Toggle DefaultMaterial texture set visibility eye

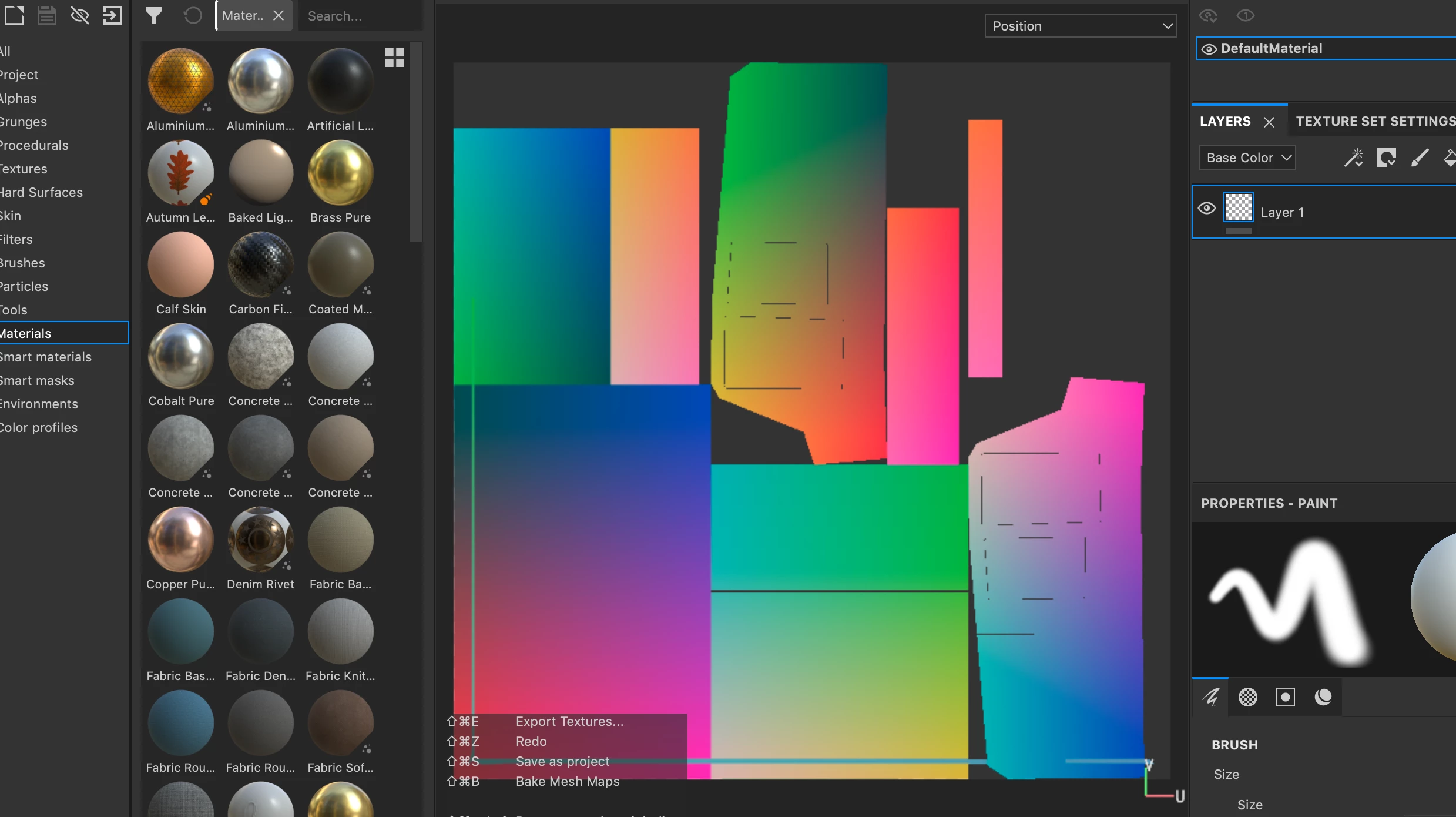click(x=1209, y=49)
